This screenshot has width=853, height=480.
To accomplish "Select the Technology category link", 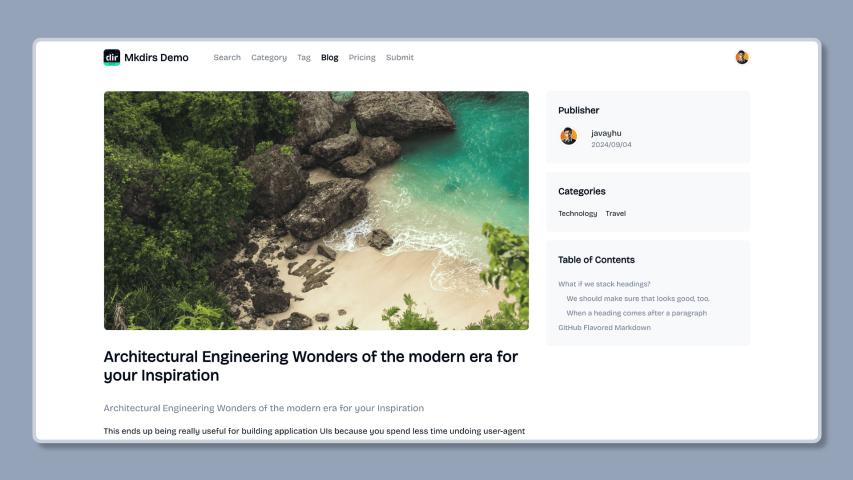I will click(577, 213).
